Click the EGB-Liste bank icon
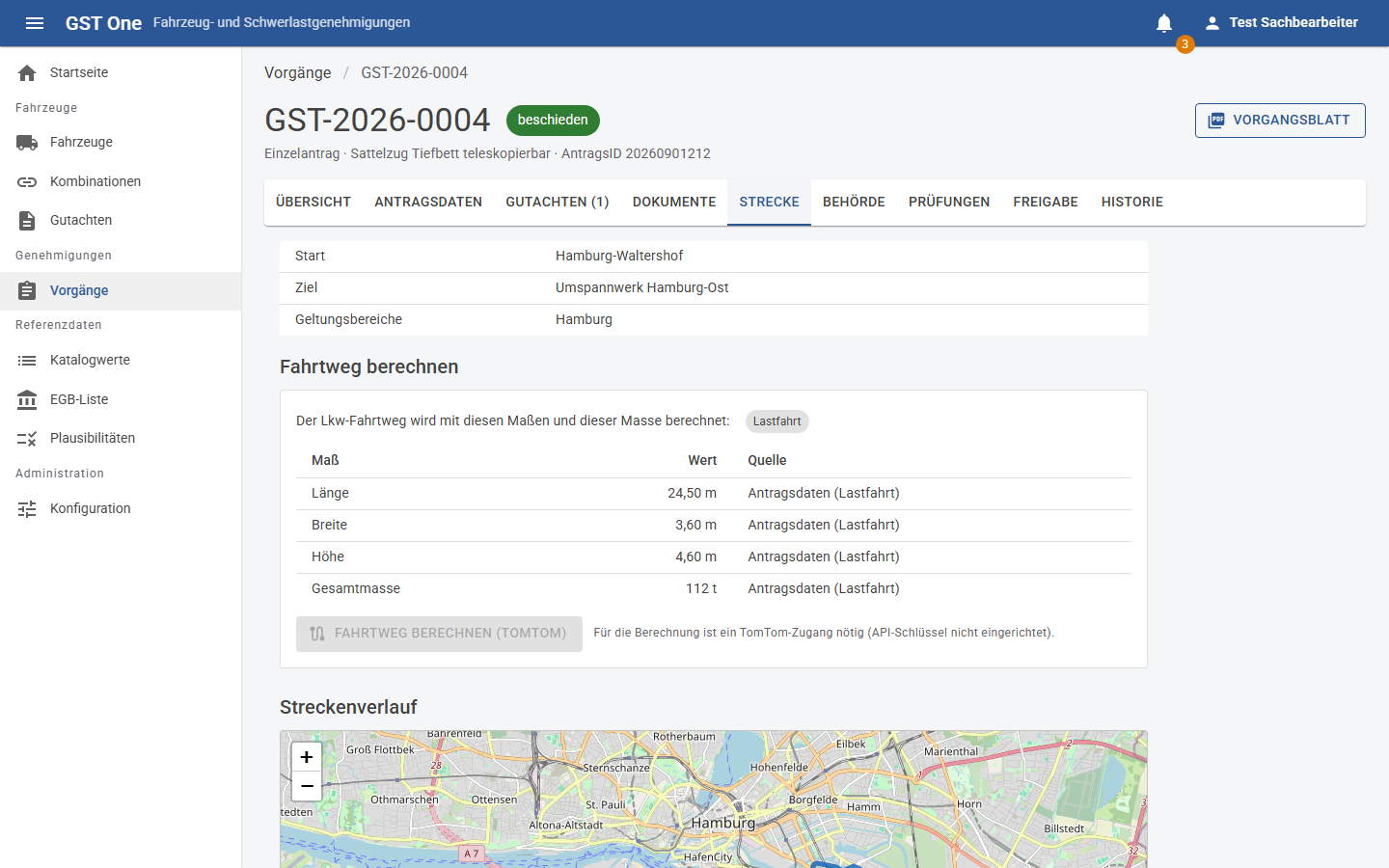 click(x=27, y=399)
